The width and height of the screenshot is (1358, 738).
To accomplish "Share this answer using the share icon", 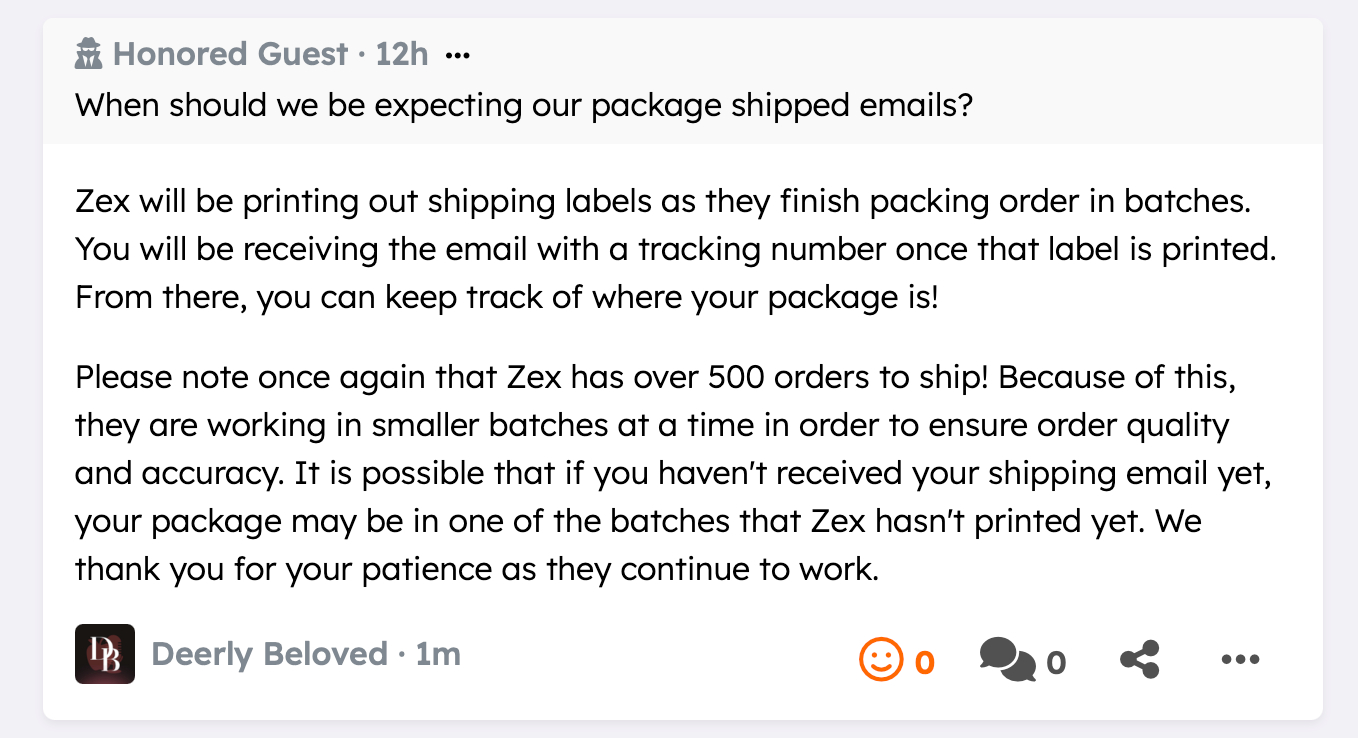I will 1139,659.
